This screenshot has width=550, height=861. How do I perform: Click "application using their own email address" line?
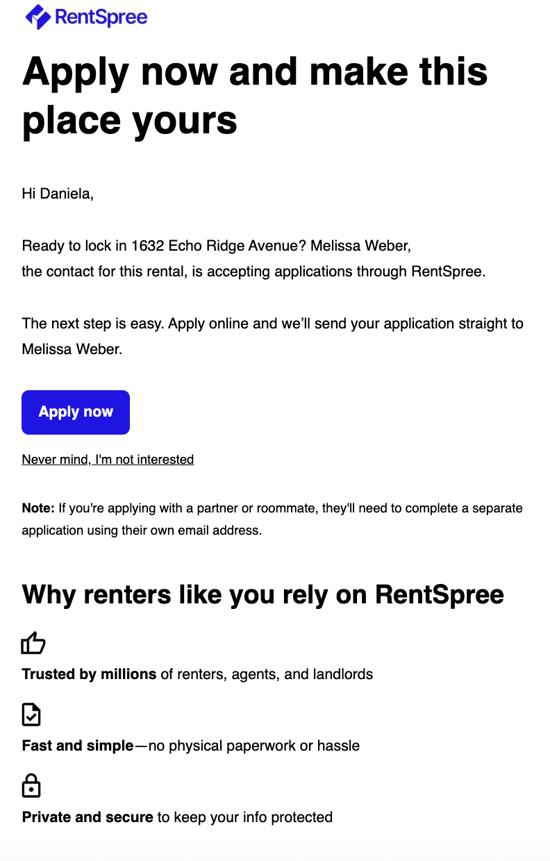click(x=142, y=530)
